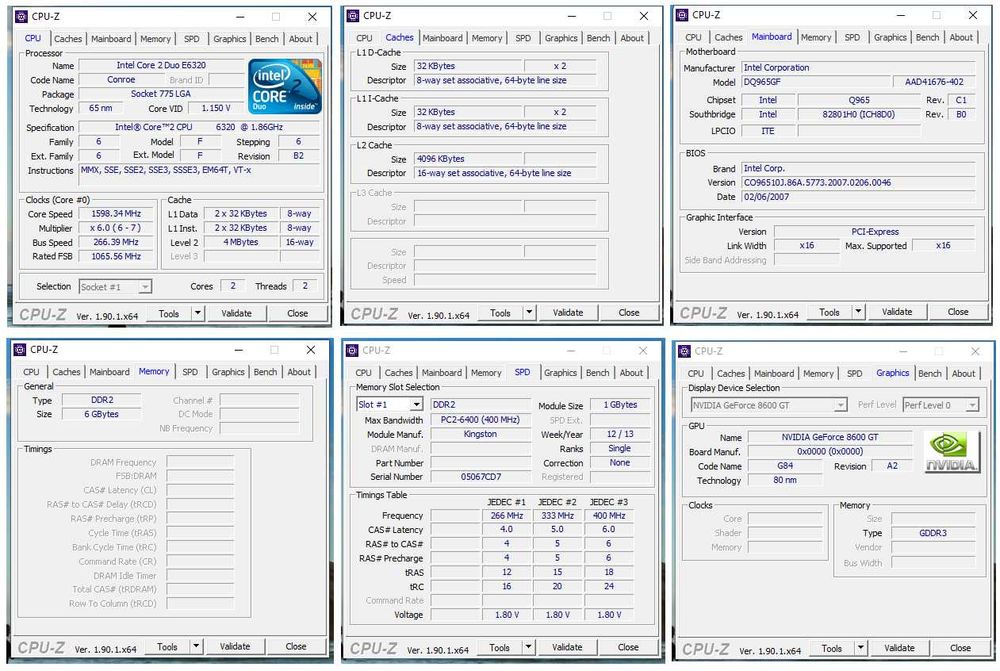Switch to Caches tab in CPU window
Image resolution: width=1000 pixels, height=671 pixels.
pyautogui.click(x=68, y=39)
